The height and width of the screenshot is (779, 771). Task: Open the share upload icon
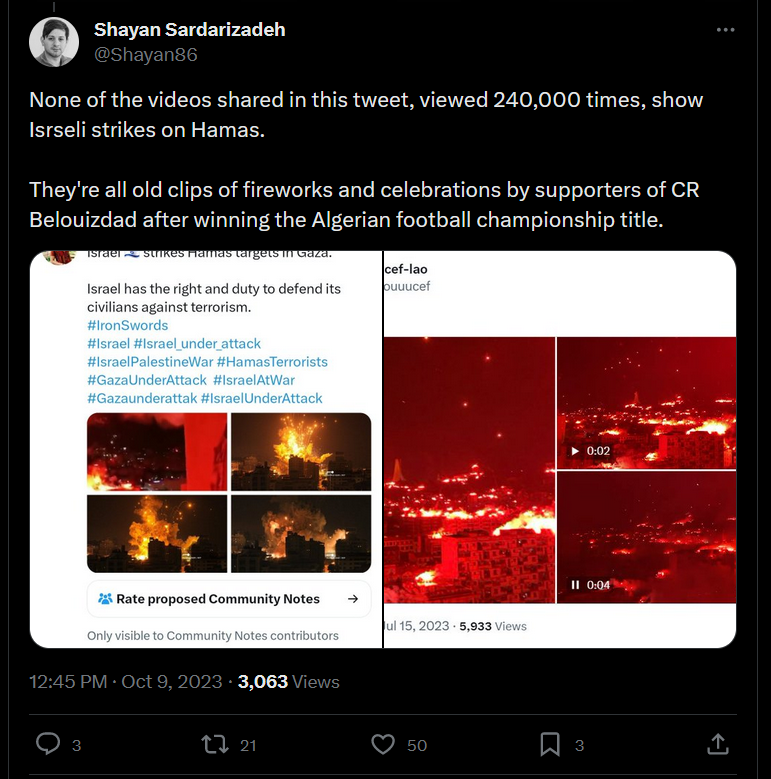(717, 744)
